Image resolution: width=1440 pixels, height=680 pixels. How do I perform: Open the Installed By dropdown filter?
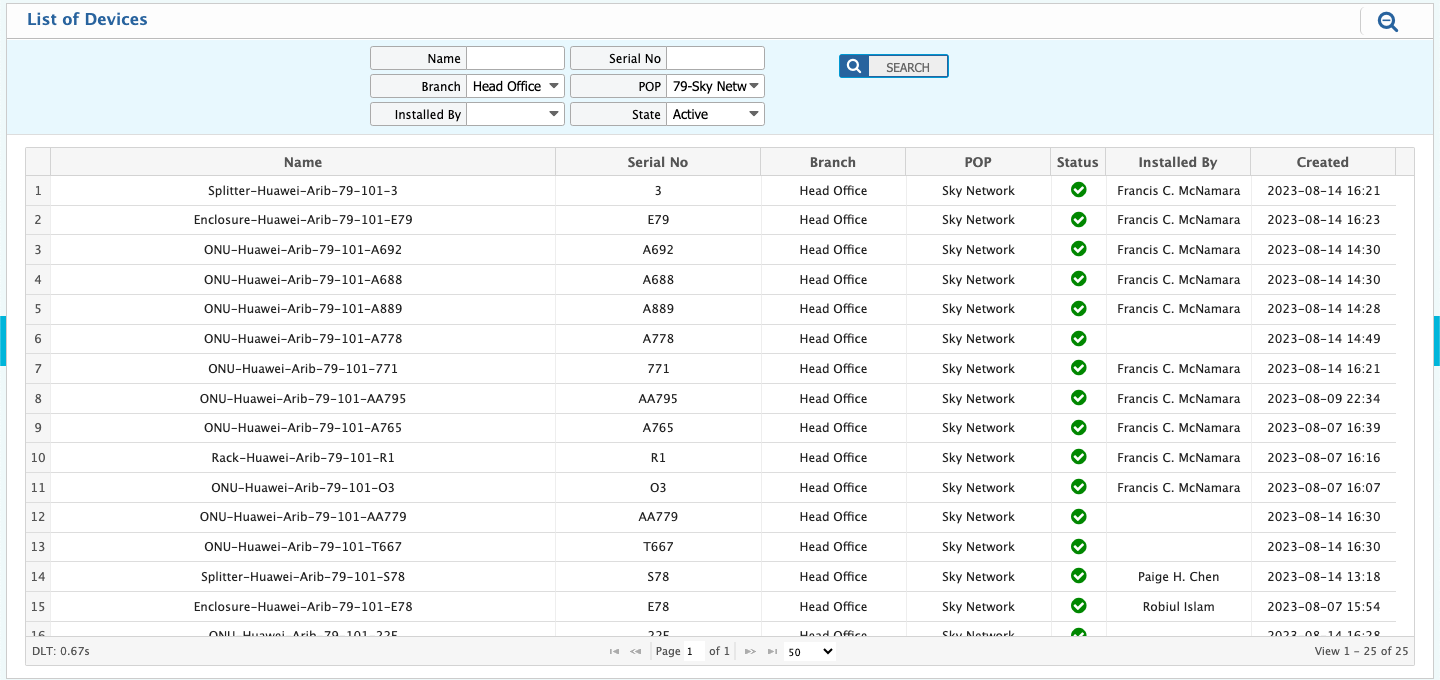(515, 114)
